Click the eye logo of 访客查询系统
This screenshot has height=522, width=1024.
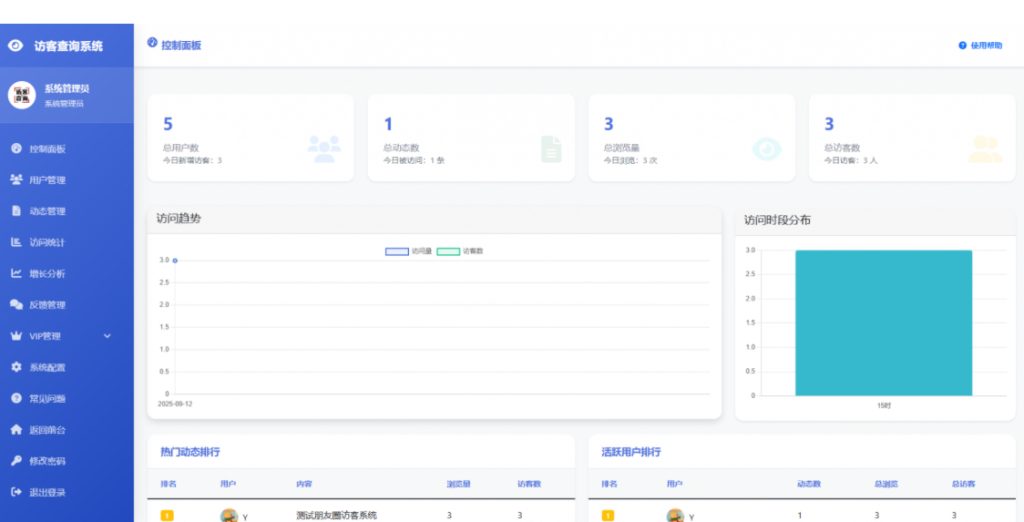[x=16, y=46]
